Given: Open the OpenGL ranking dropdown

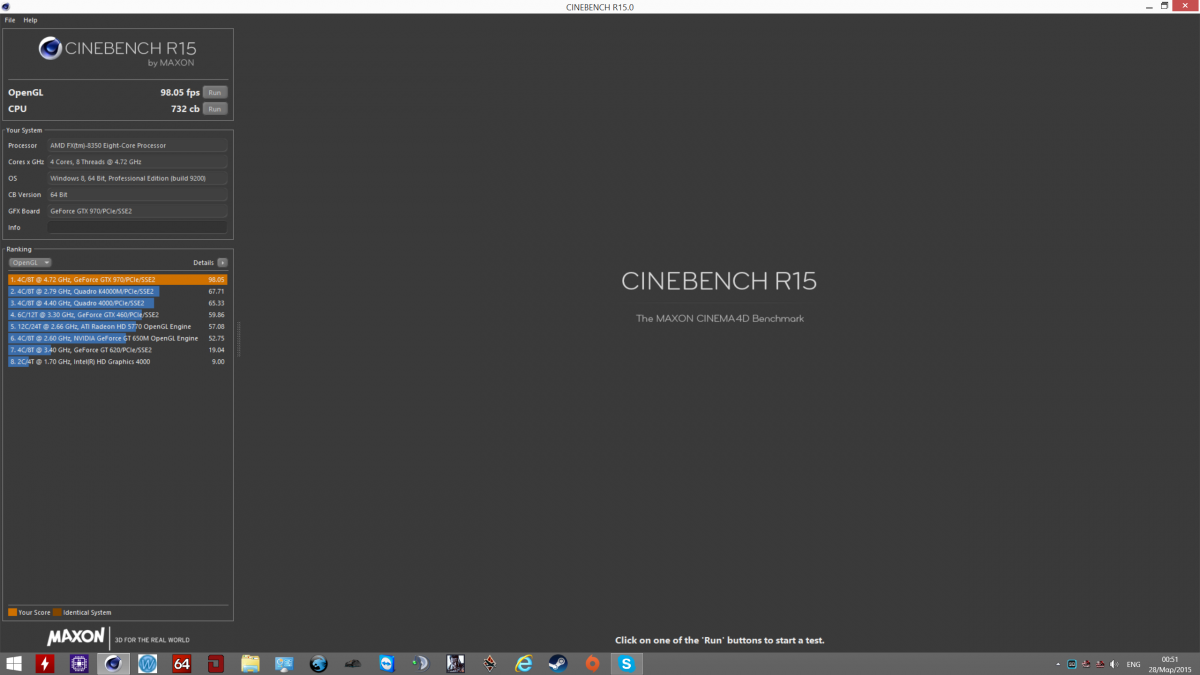Looking at the screenshot, I should tap(30, 262).
